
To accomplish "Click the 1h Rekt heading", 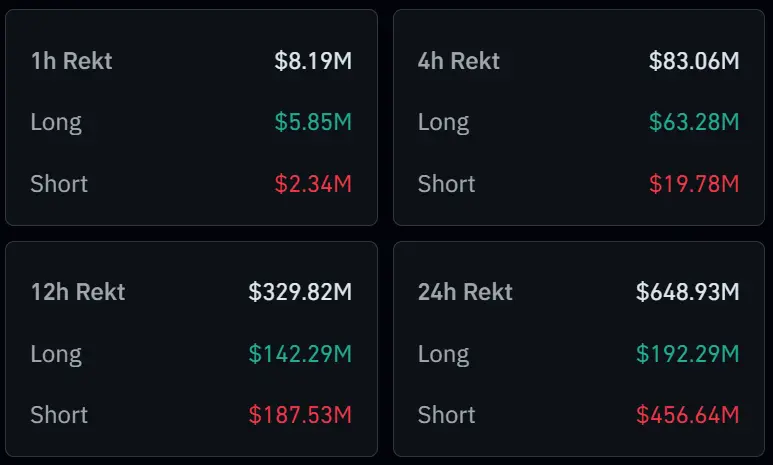I will tap(71, 61).
